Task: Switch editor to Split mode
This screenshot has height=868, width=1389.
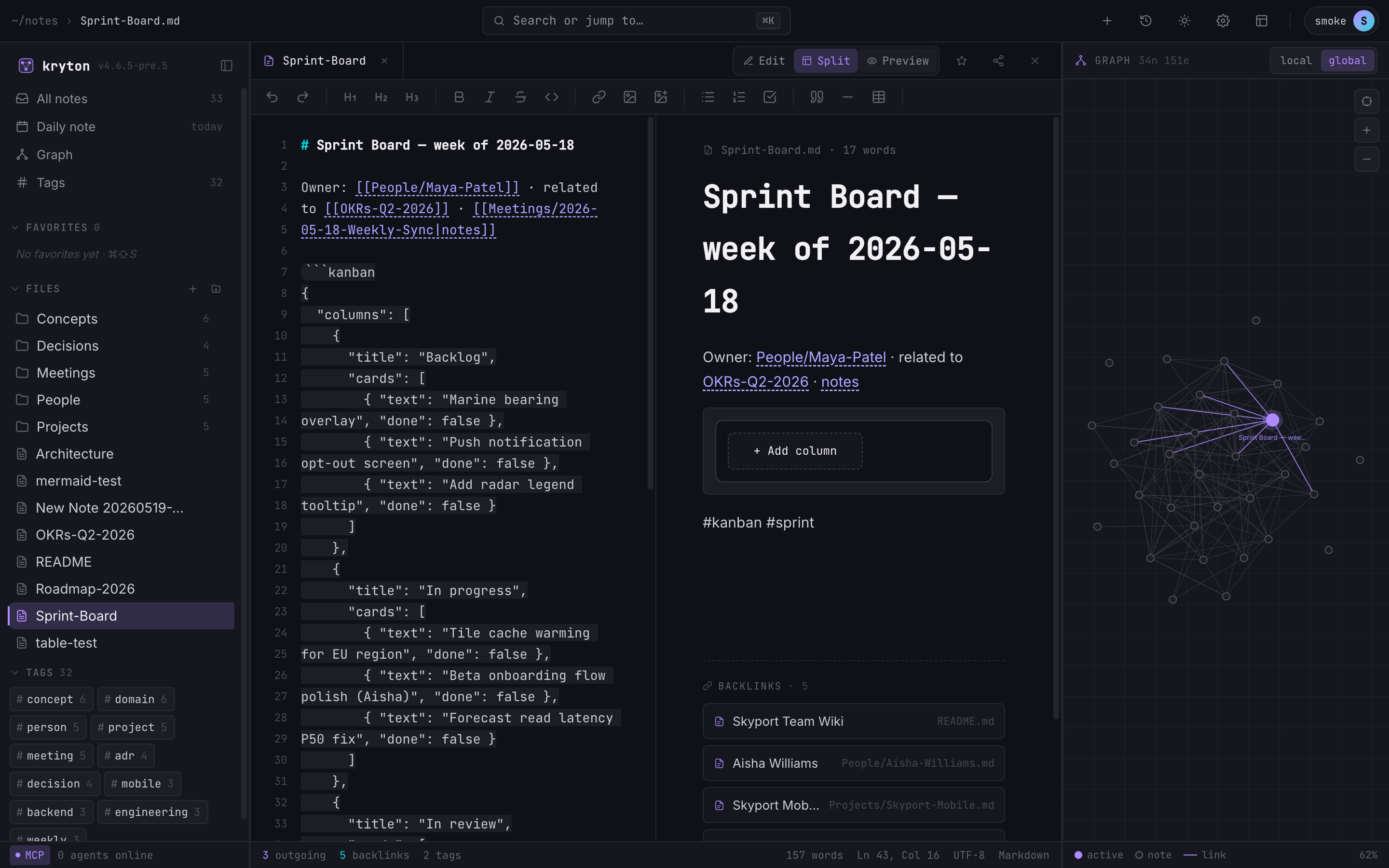Action: [826, 61]
